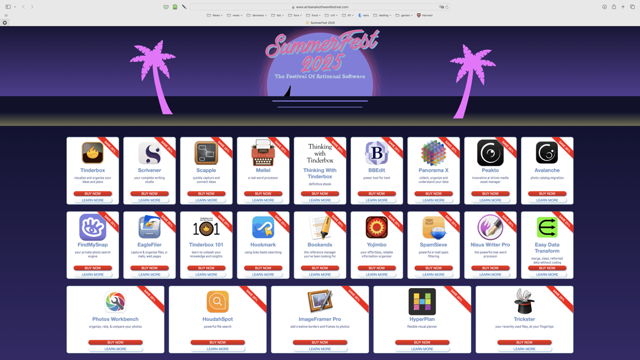
Task: Select the Trickster top hat icon
Action: click(x=524, y=301)
